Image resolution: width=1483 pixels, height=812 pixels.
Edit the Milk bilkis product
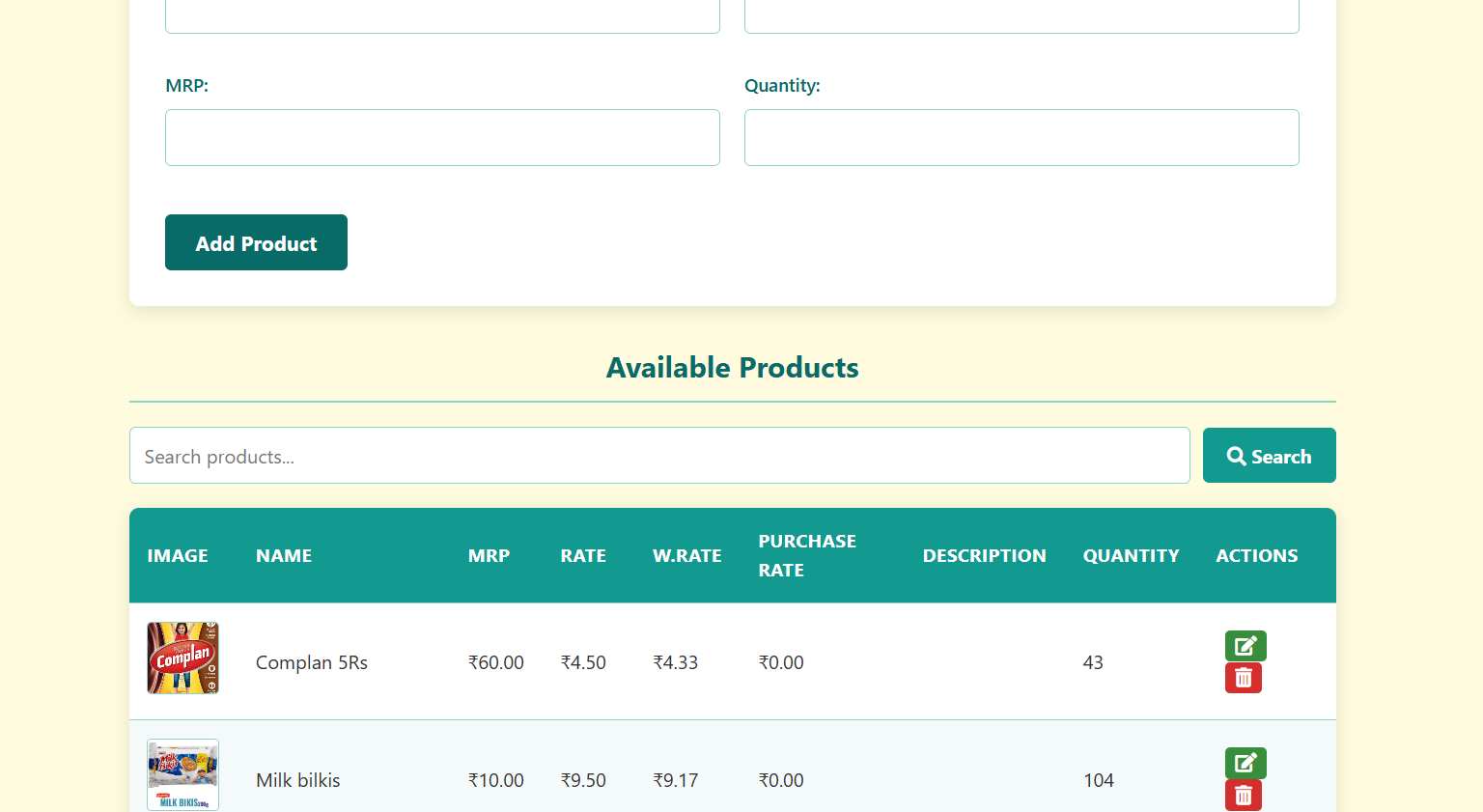[x=1245, y=763]
